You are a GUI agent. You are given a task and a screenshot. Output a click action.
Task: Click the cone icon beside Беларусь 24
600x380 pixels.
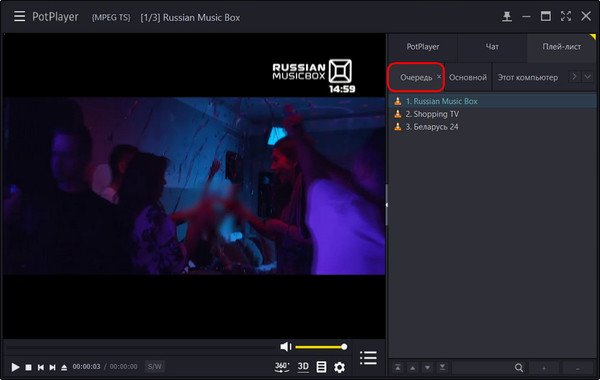point(398,126)
